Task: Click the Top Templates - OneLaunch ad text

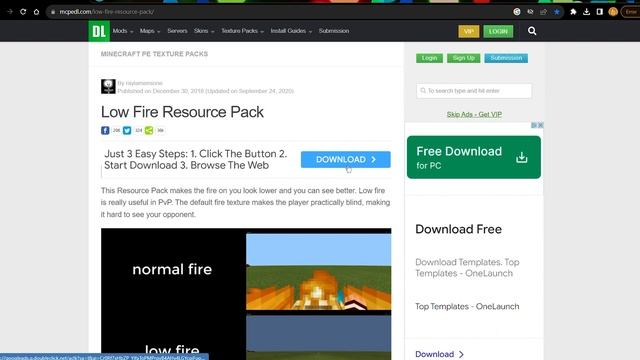Action: 467,307
